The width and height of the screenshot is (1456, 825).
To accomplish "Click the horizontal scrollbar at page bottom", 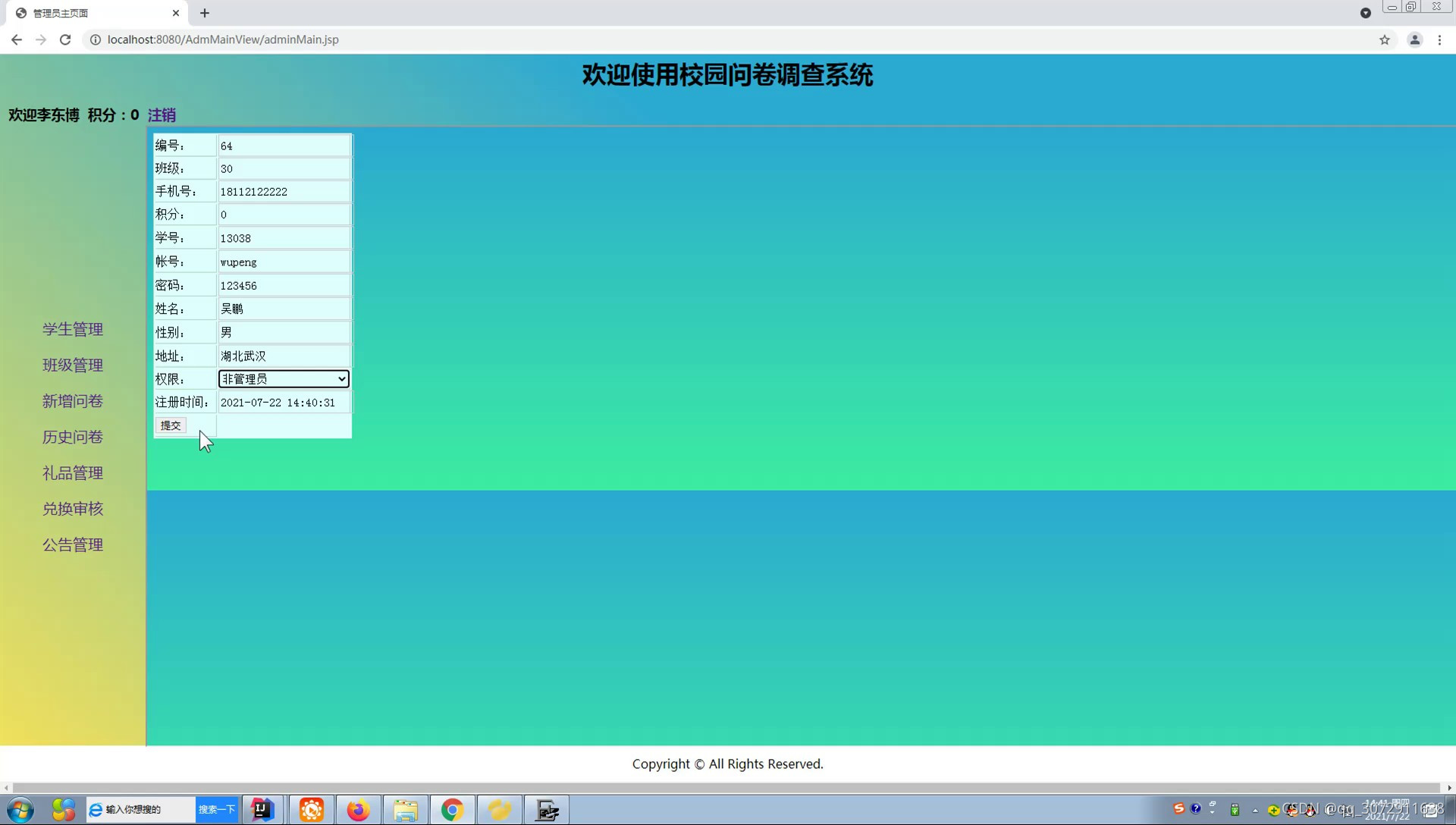I will [x=726, y=788].
